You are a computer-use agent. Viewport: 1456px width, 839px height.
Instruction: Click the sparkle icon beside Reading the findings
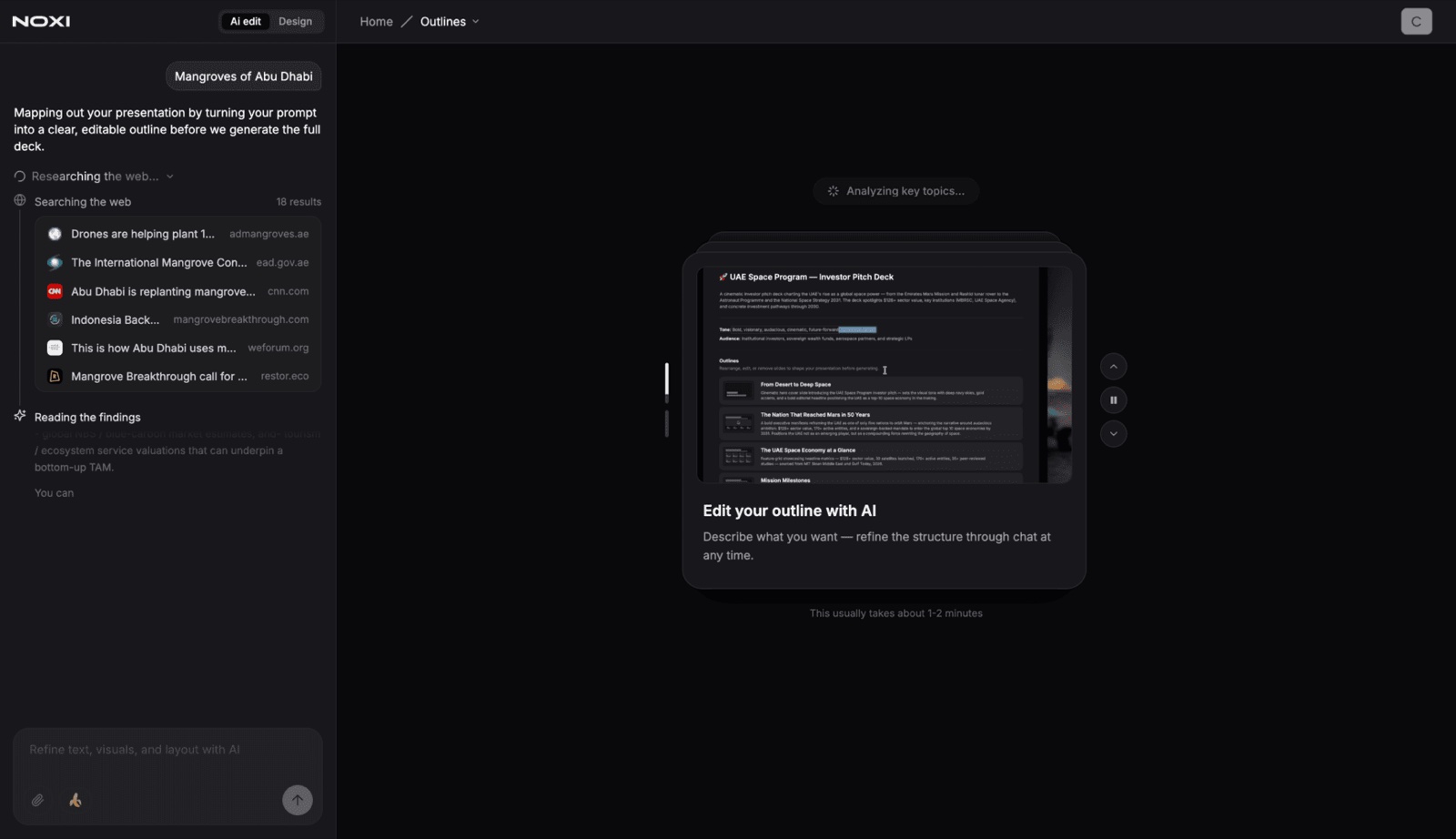20,415
